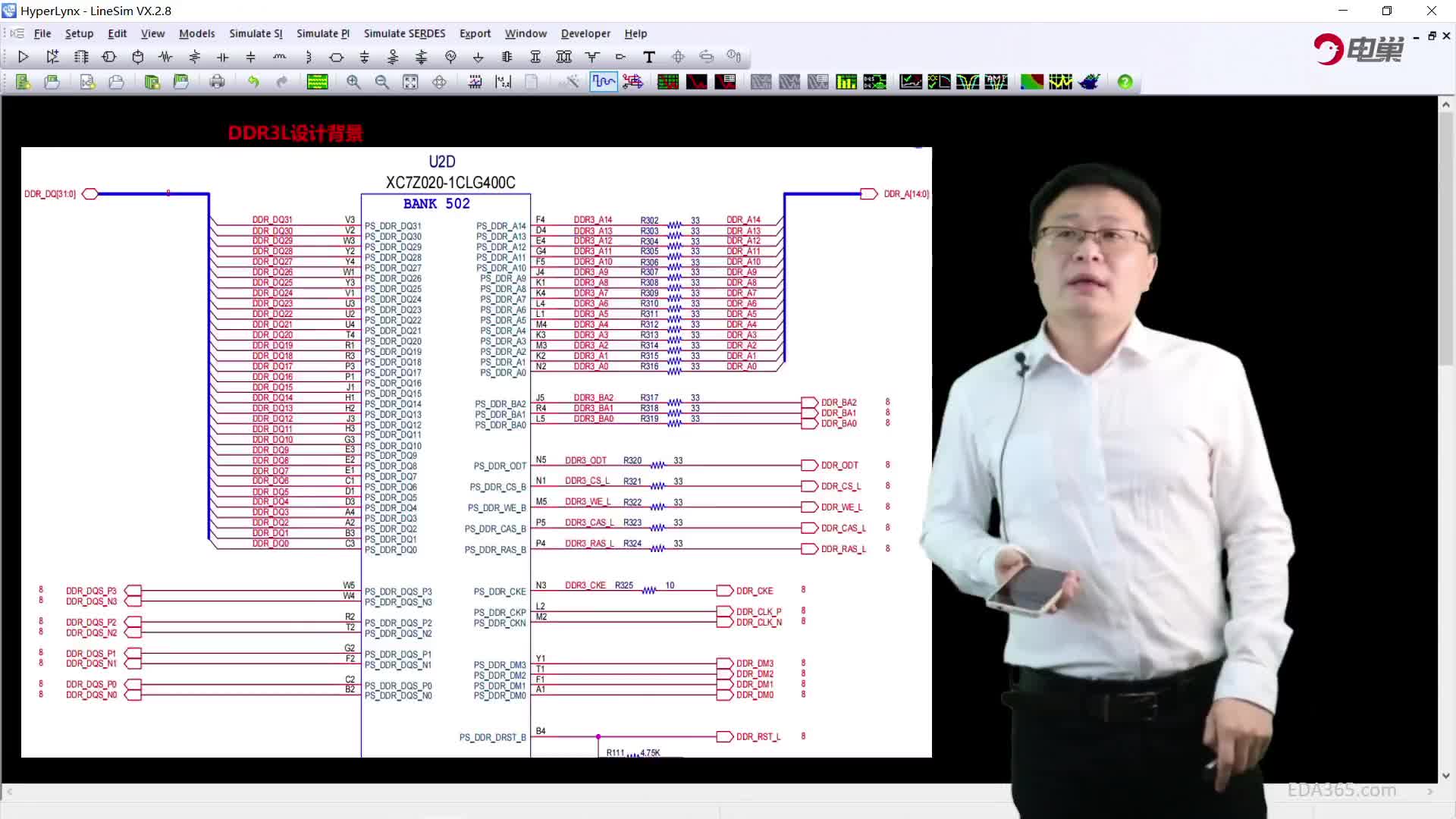The width and height of the screenshot is (1456, 819).
Task: Open the yellow bar chart analysis icon
Action: coord(846,82)
